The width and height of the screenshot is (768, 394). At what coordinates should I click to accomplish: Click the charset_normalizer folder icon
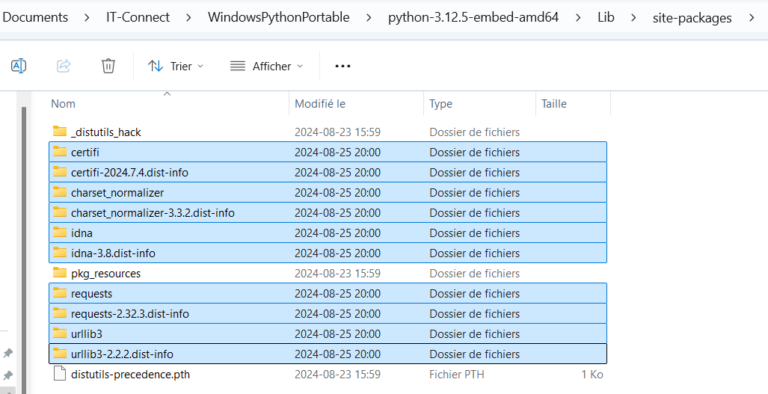(60, 192)
